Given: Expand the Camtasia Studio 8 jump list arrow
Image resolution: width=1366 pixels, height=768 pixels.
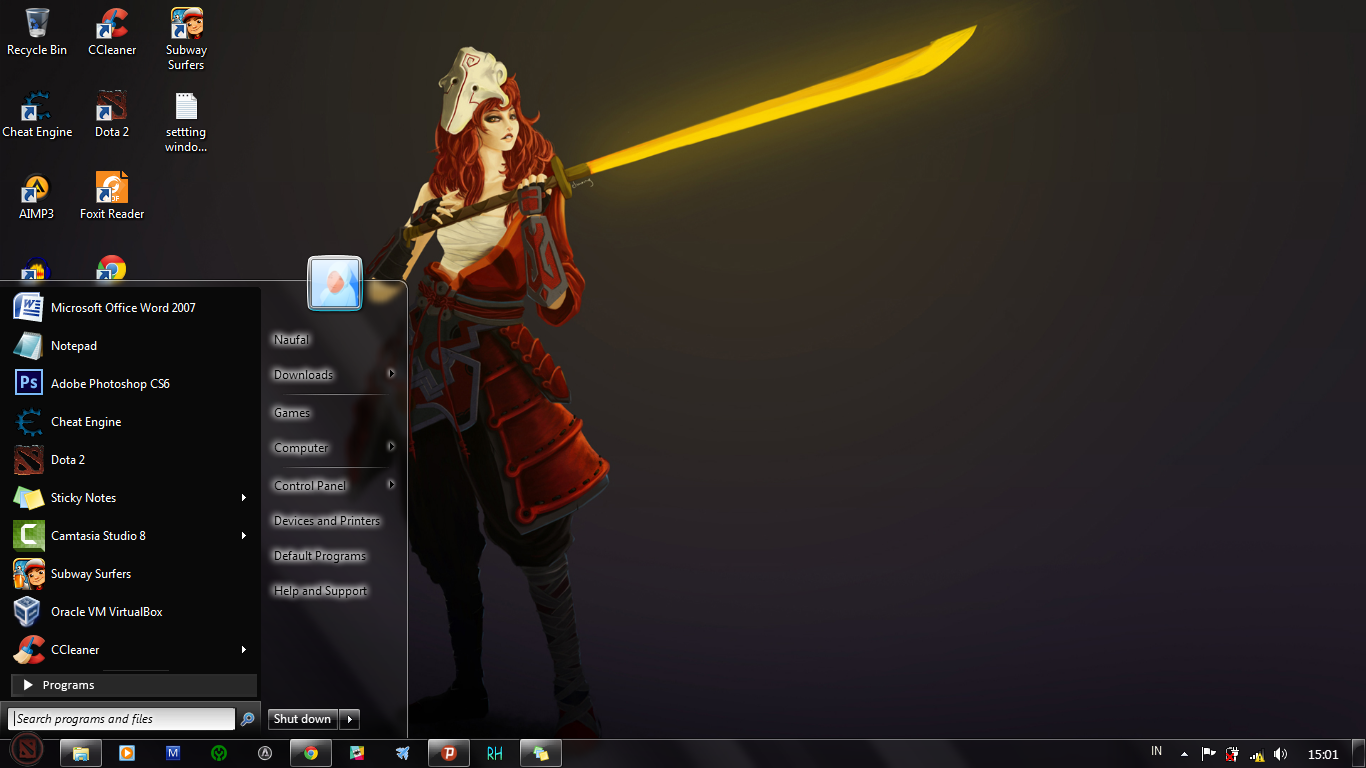Looking at the screenshot, I should pyautogui.click(x=243, y=535).
